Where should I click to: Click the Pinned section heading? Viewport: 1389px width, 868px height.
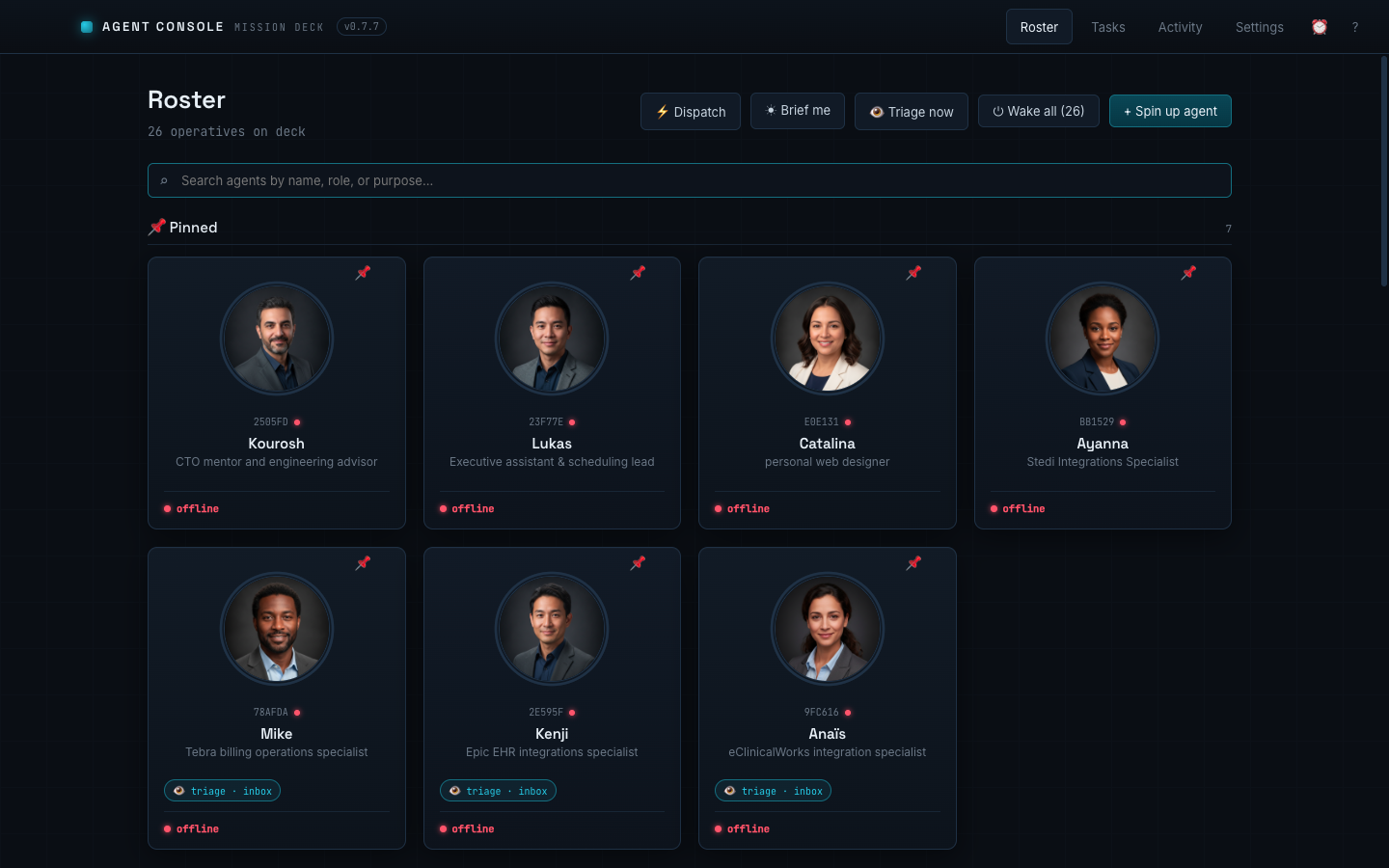tap(183, 228)
